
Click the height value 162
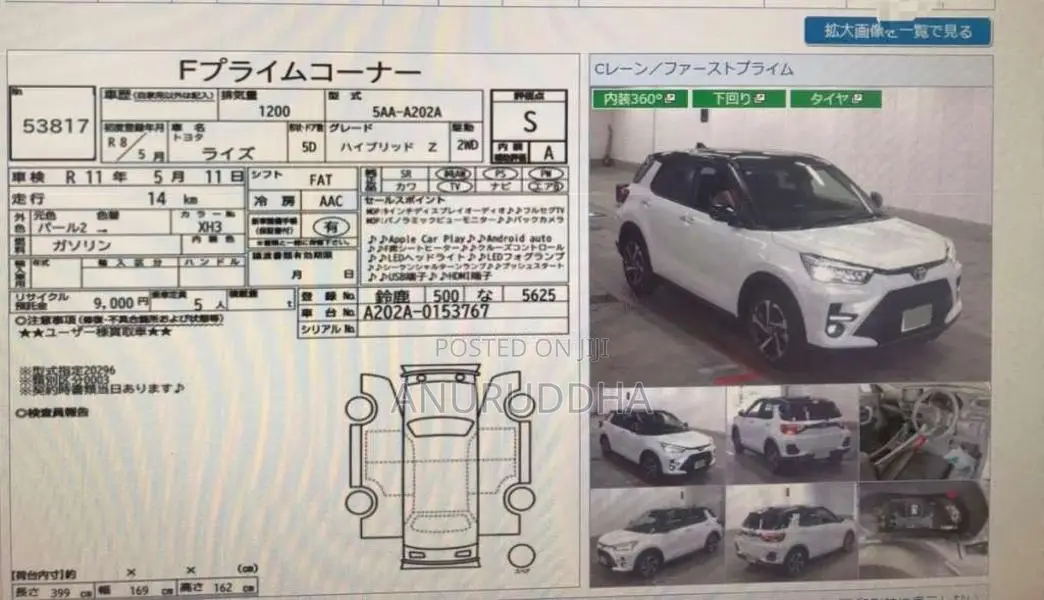click(x=222, y=587)
